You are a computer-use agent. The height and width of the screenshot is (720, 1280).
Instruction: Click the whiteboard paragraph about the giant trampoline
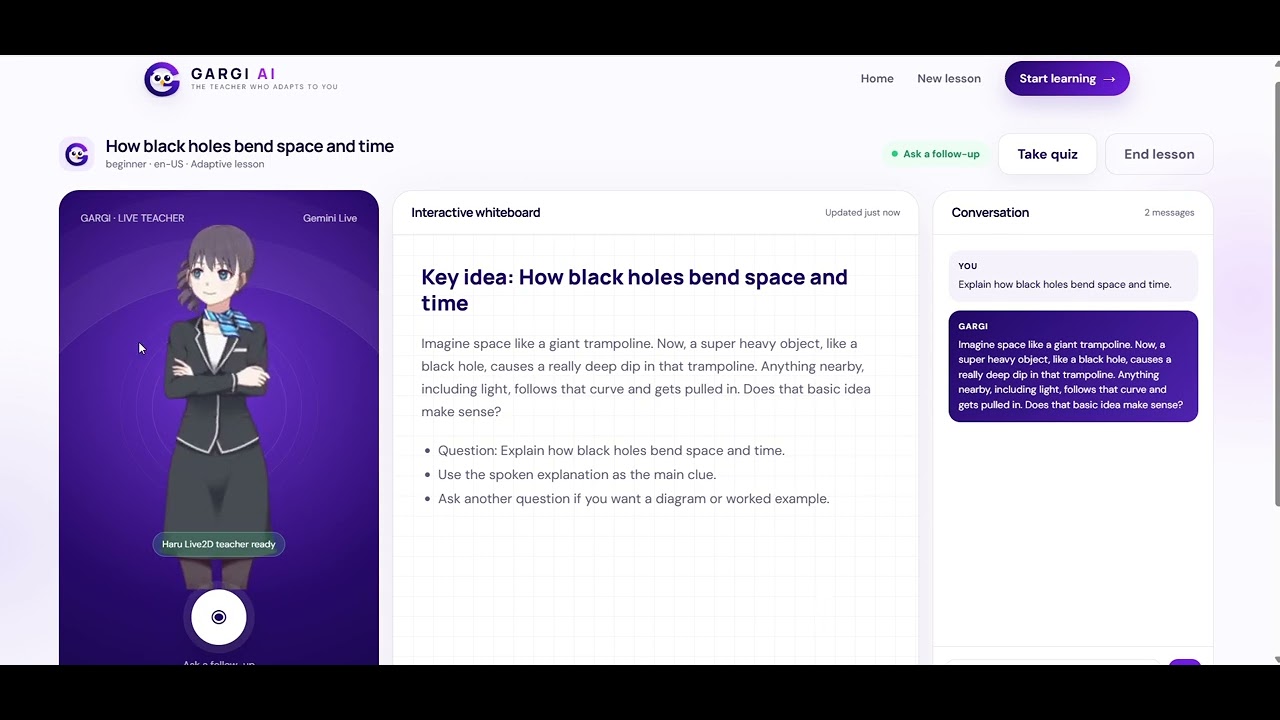(646, 377)
